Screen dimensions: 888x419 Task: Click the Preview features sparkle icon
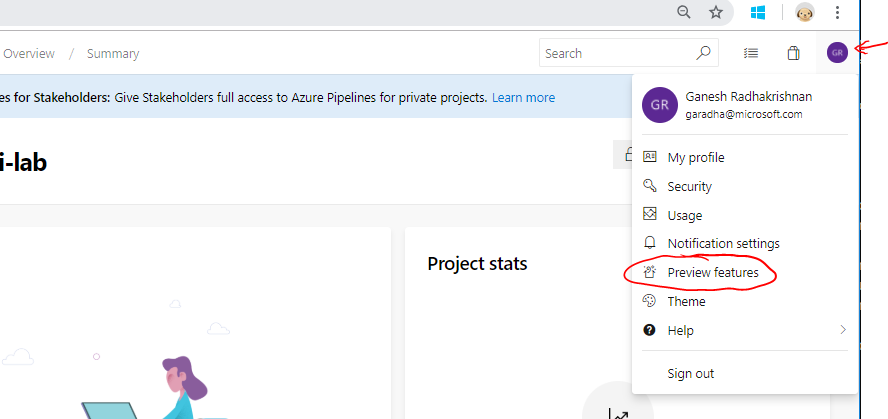[650, 272]
